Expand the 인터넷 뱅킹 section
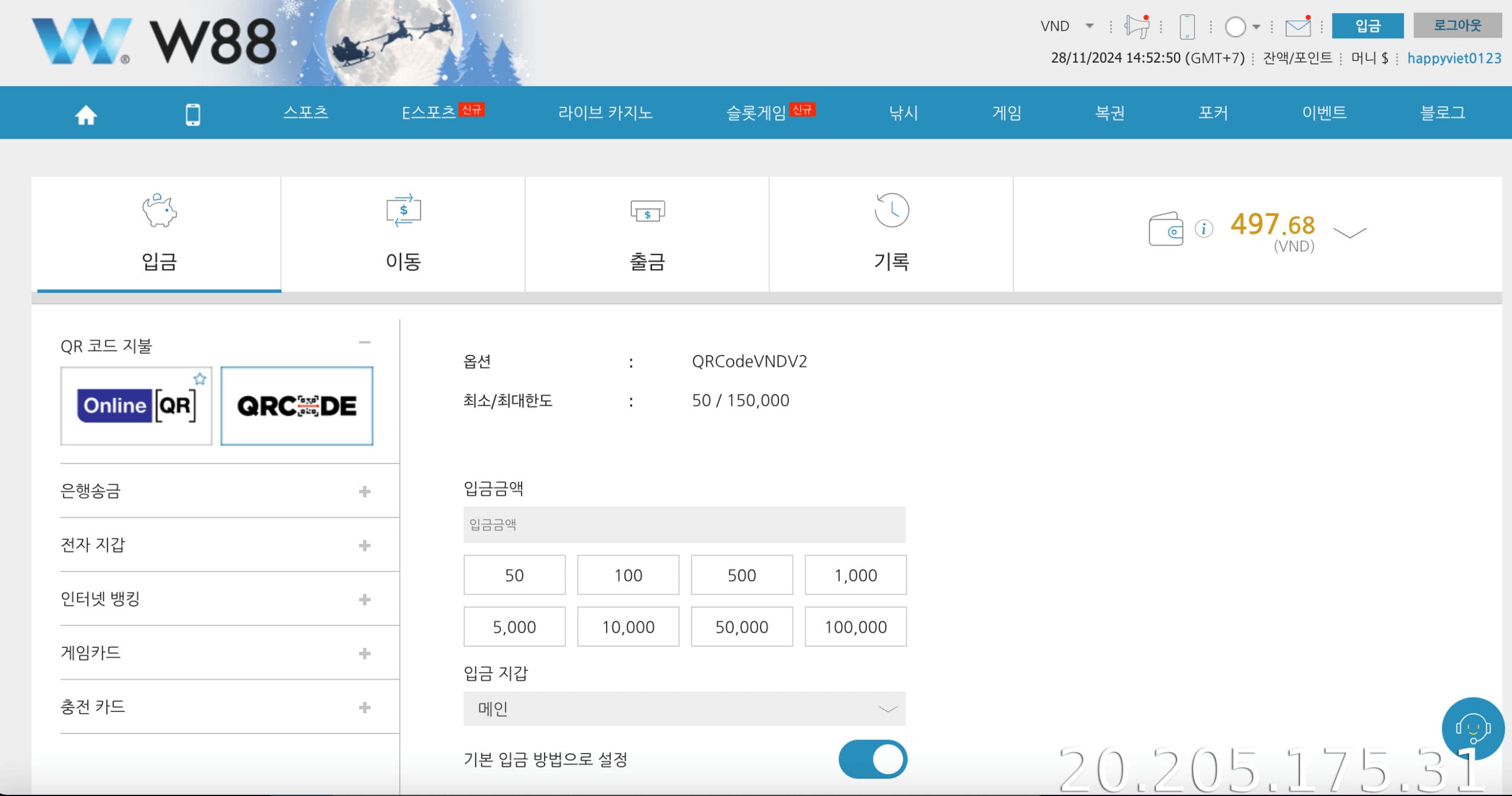 point(364,599)
